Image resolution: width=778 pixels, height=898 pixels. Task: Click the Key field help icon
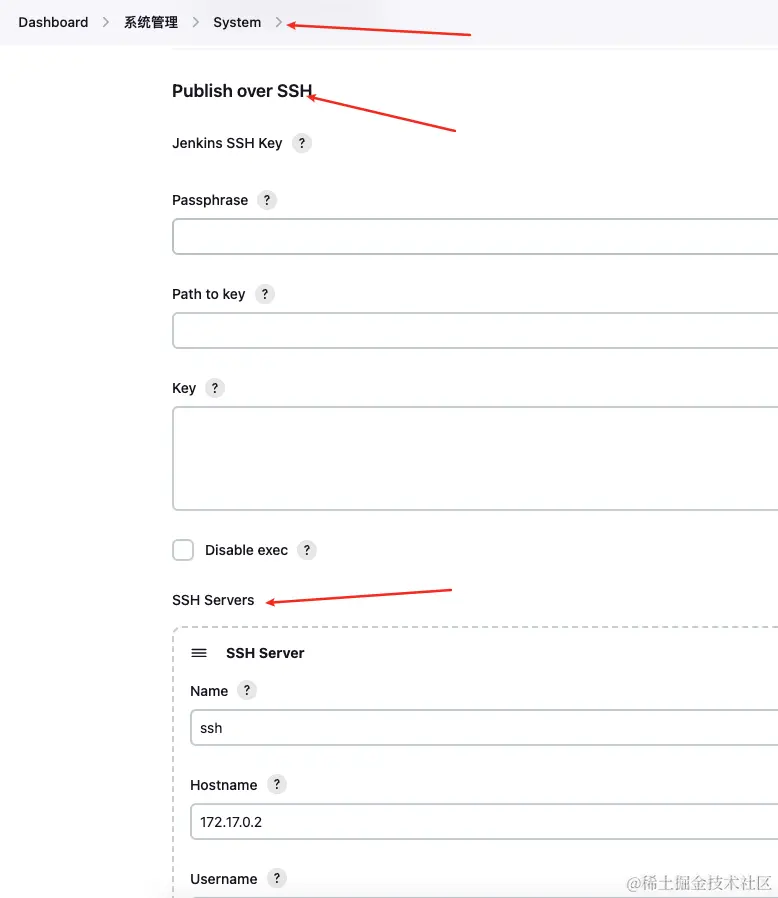tap(215, 388)
